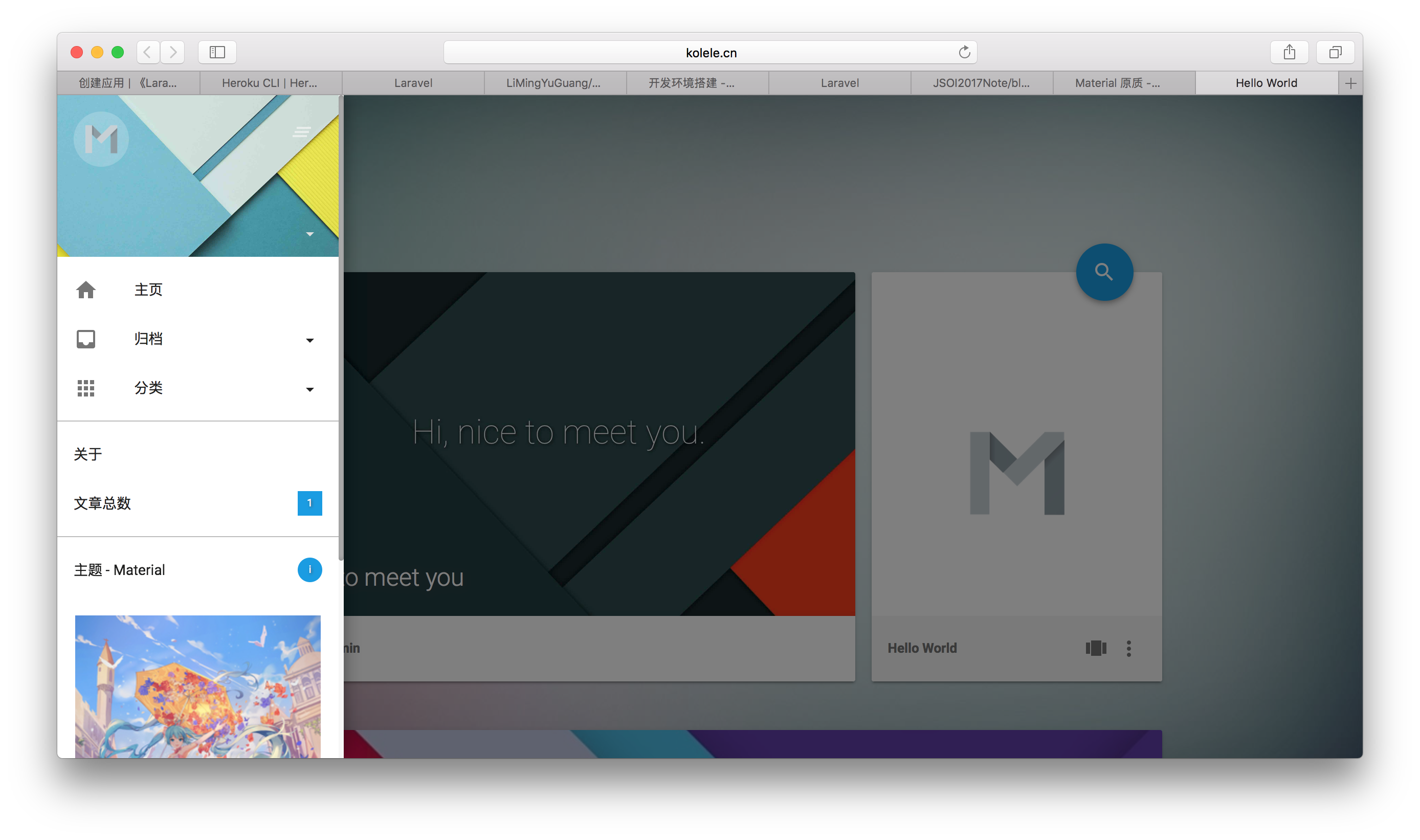This screenshot has width=1420, height=840.
Task: Click the blue info circle next to 主题 - Material
Action: [x=309, y=569]
